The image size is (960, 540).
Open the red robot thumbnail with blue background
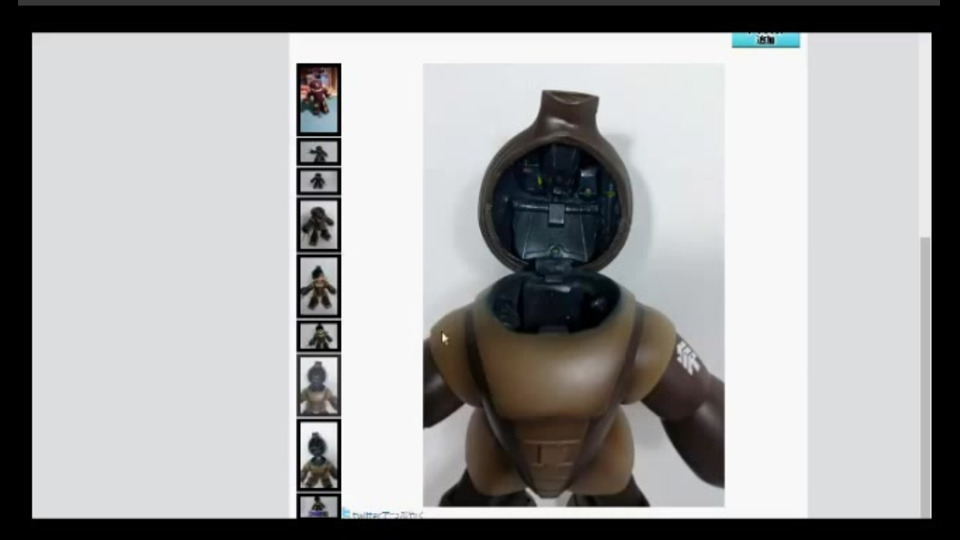click(x=319, y=100)
